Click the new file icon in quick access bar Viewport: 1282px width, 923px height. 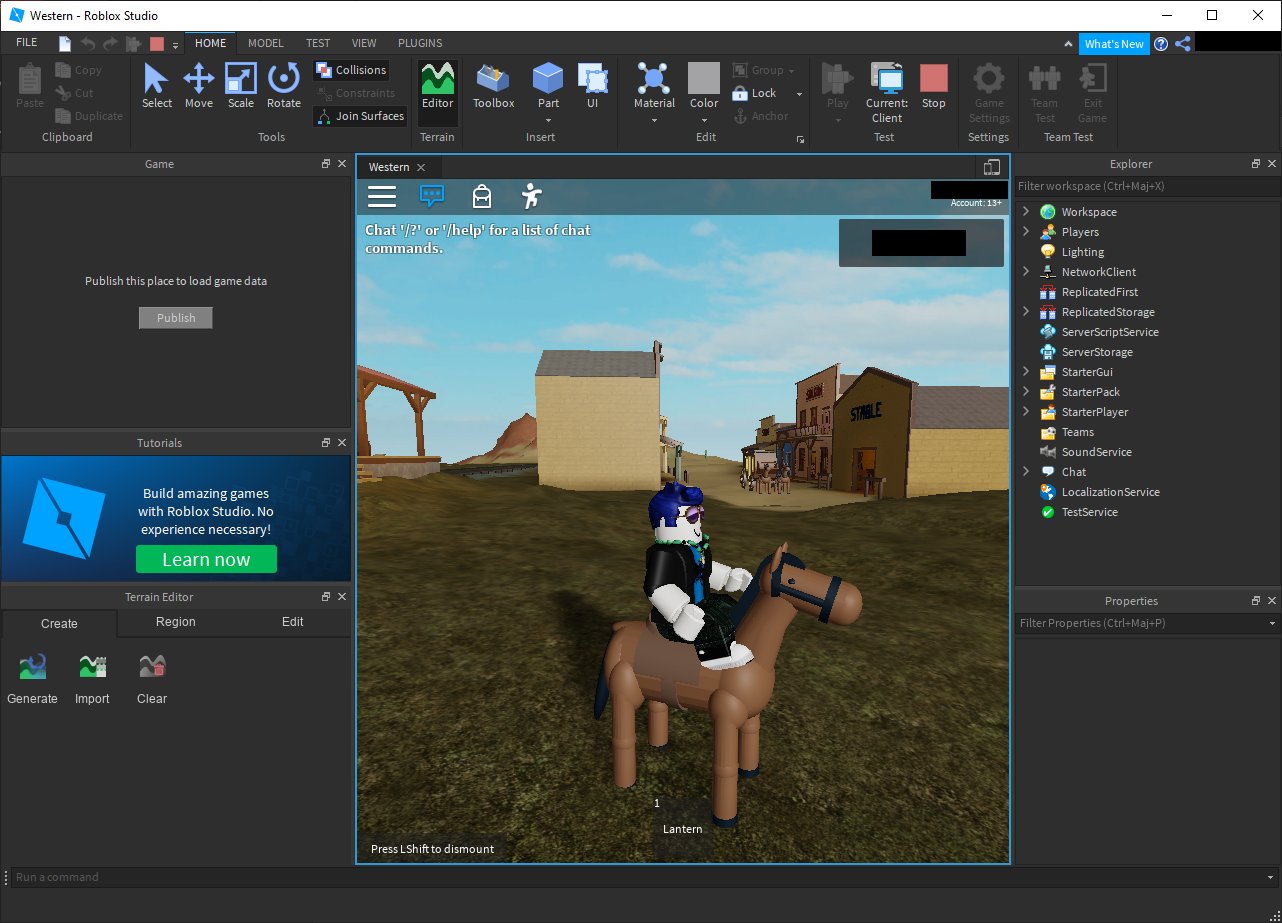65,43
